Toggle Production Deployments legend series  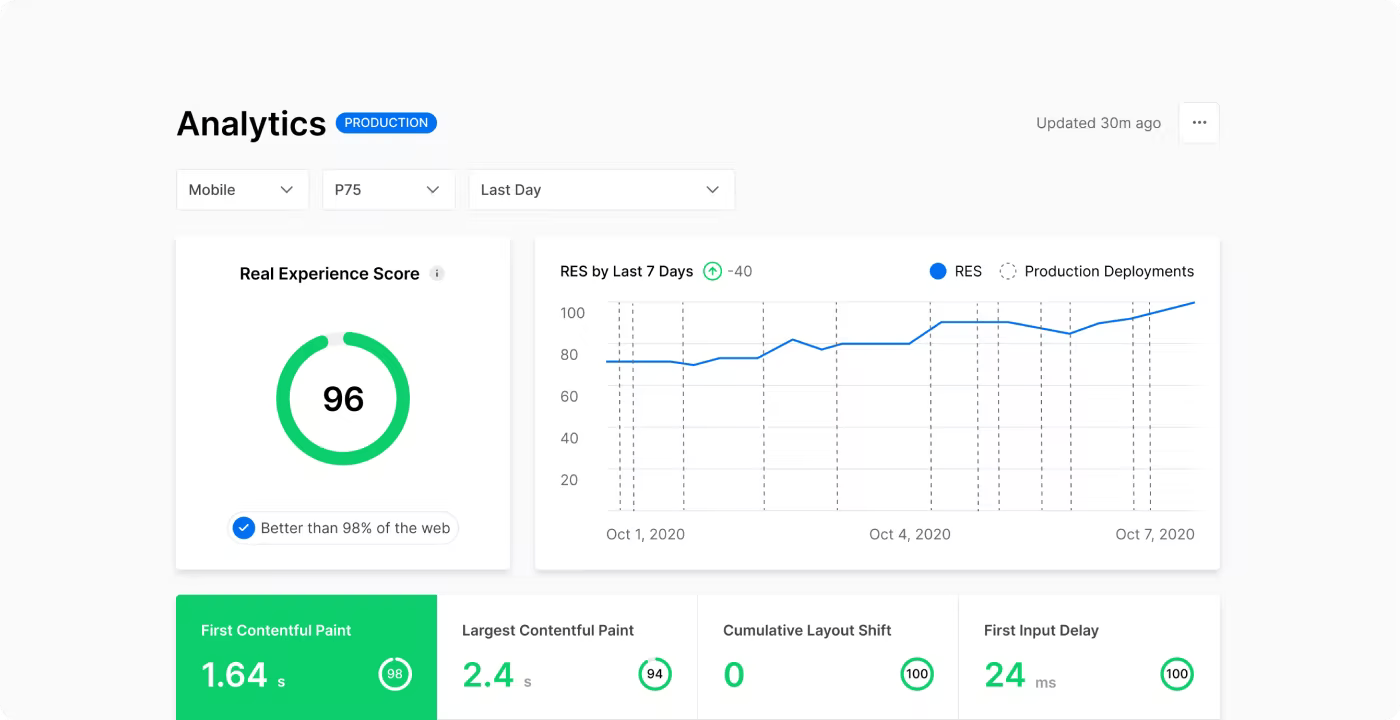[x=1097, y=271]
